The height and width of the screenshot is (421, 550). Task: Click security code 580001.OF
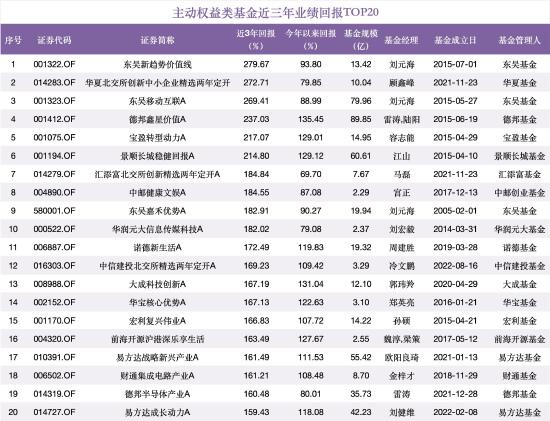pyautogui.click(x=54, y=211)
